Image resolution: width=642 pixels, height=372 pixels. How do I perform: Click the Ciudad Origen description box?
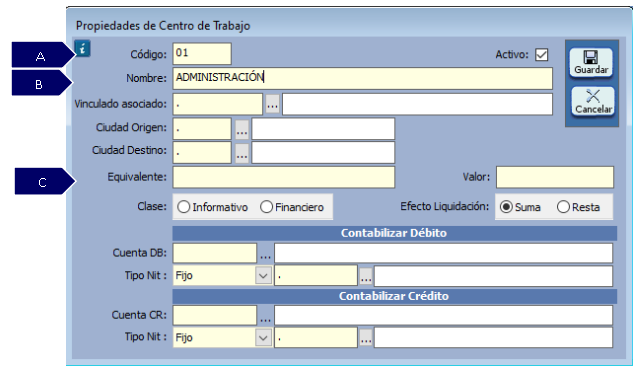click(323, 129)
